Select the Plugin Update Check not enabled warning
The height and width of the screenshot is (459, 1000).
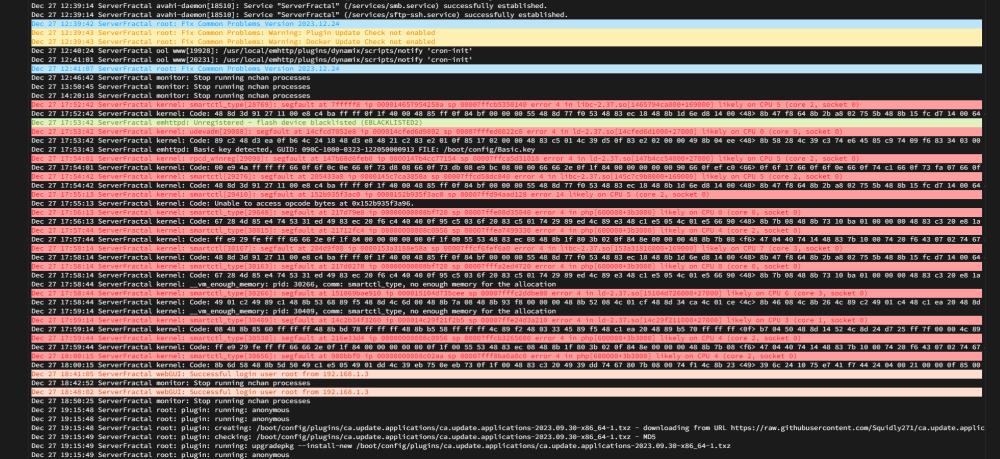pyautogui.click(x=506, y=32)
